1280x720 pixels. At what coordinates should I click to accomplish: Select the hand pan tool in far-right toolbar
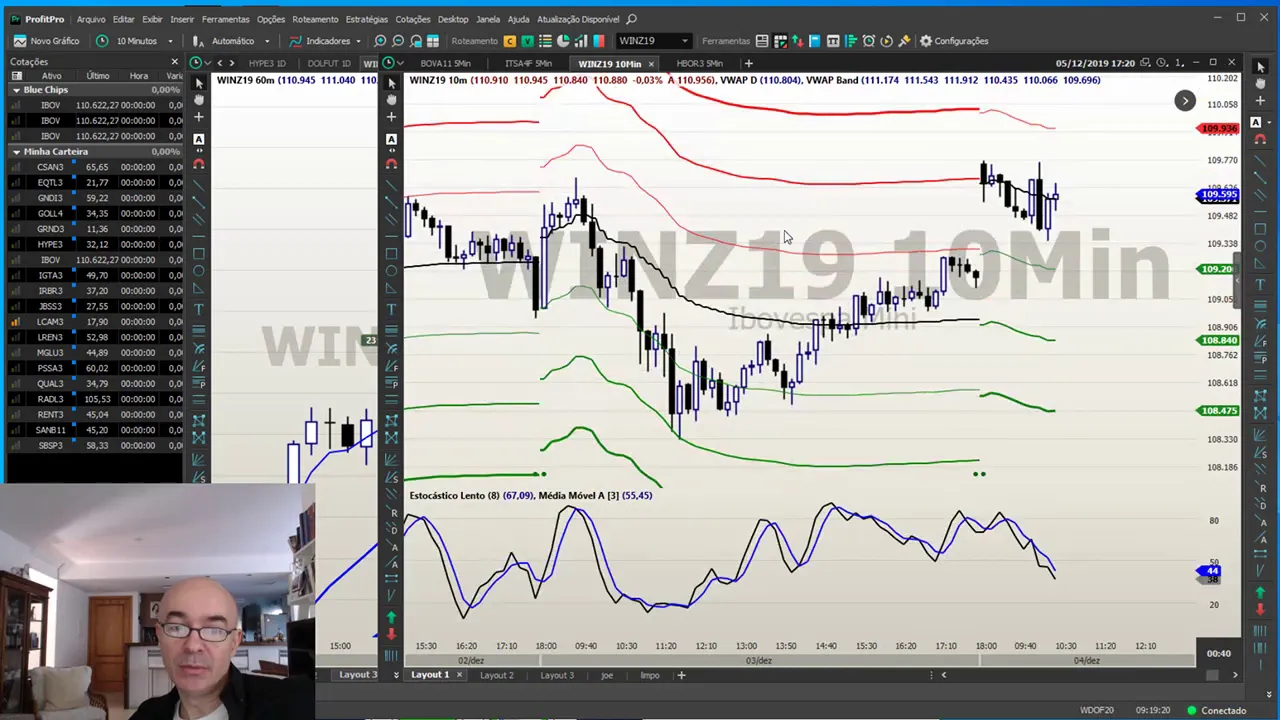pos(1260,85)
